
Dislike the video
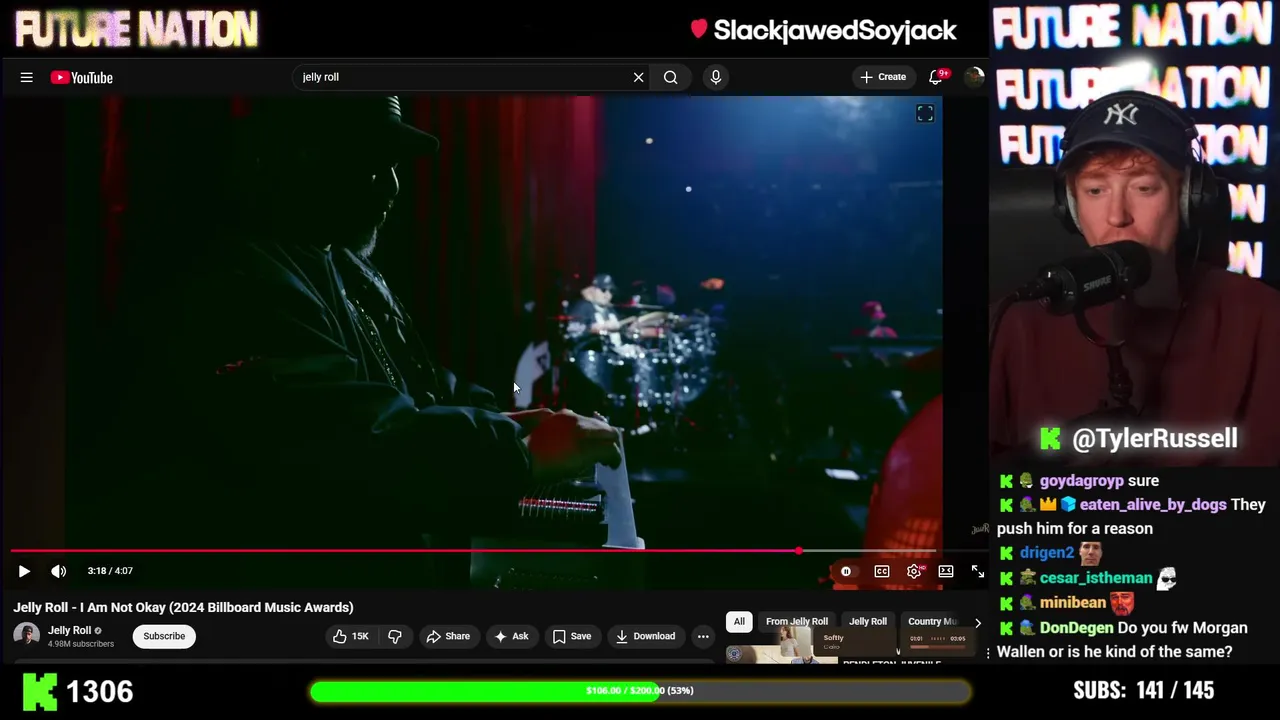tap(395, 636)
